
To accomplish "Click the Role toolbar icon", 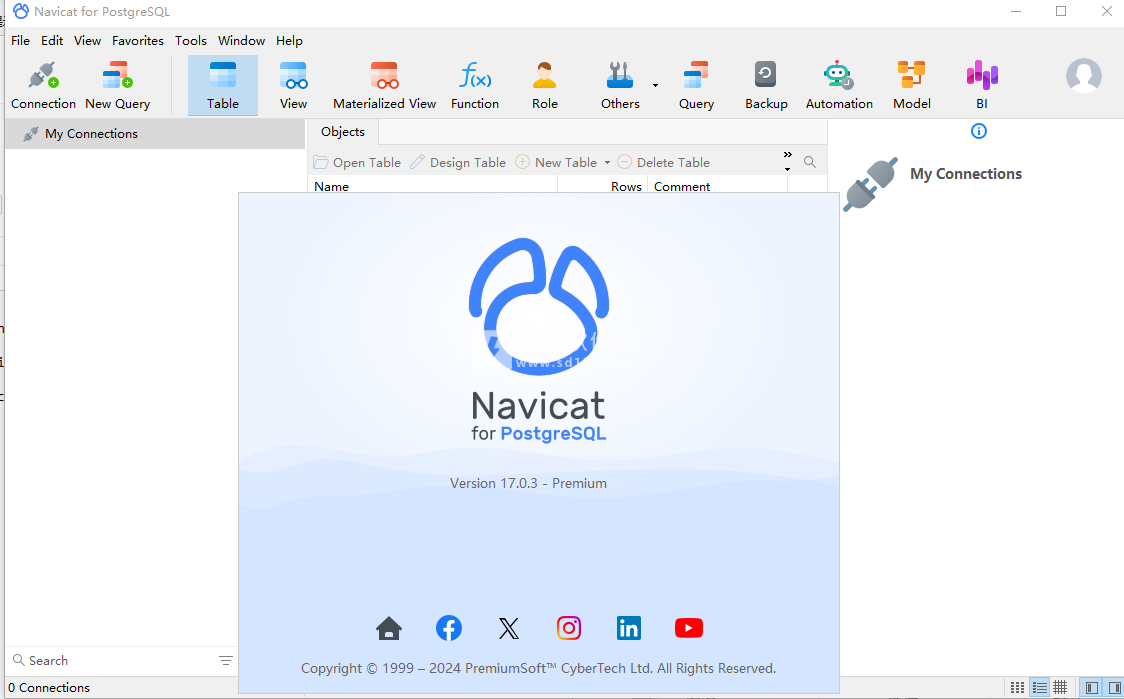I will click(x=544, y=85).
